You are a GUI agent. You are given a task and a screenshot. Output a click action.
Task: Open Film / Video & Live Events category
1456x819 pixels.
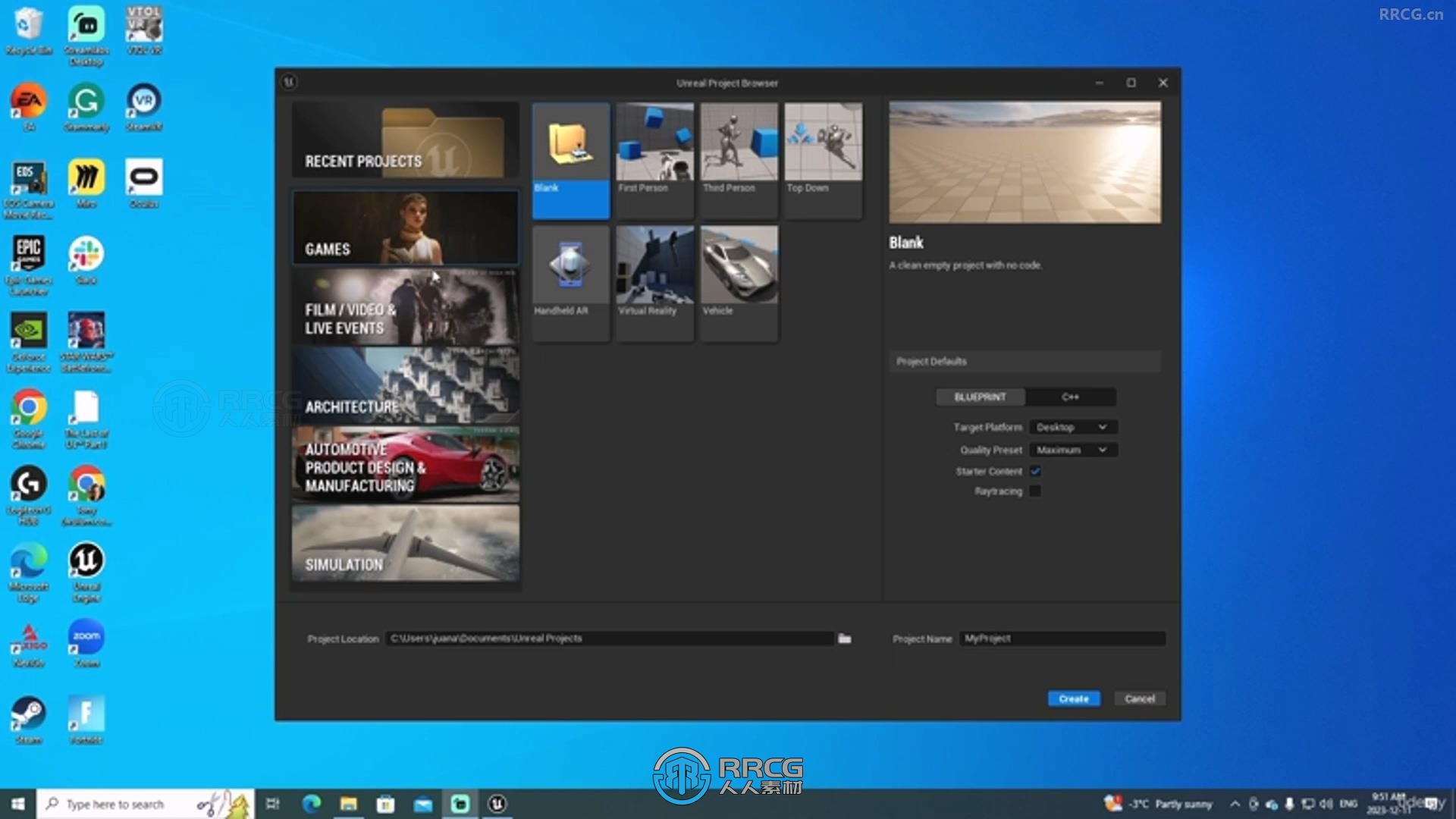(406, 307)
